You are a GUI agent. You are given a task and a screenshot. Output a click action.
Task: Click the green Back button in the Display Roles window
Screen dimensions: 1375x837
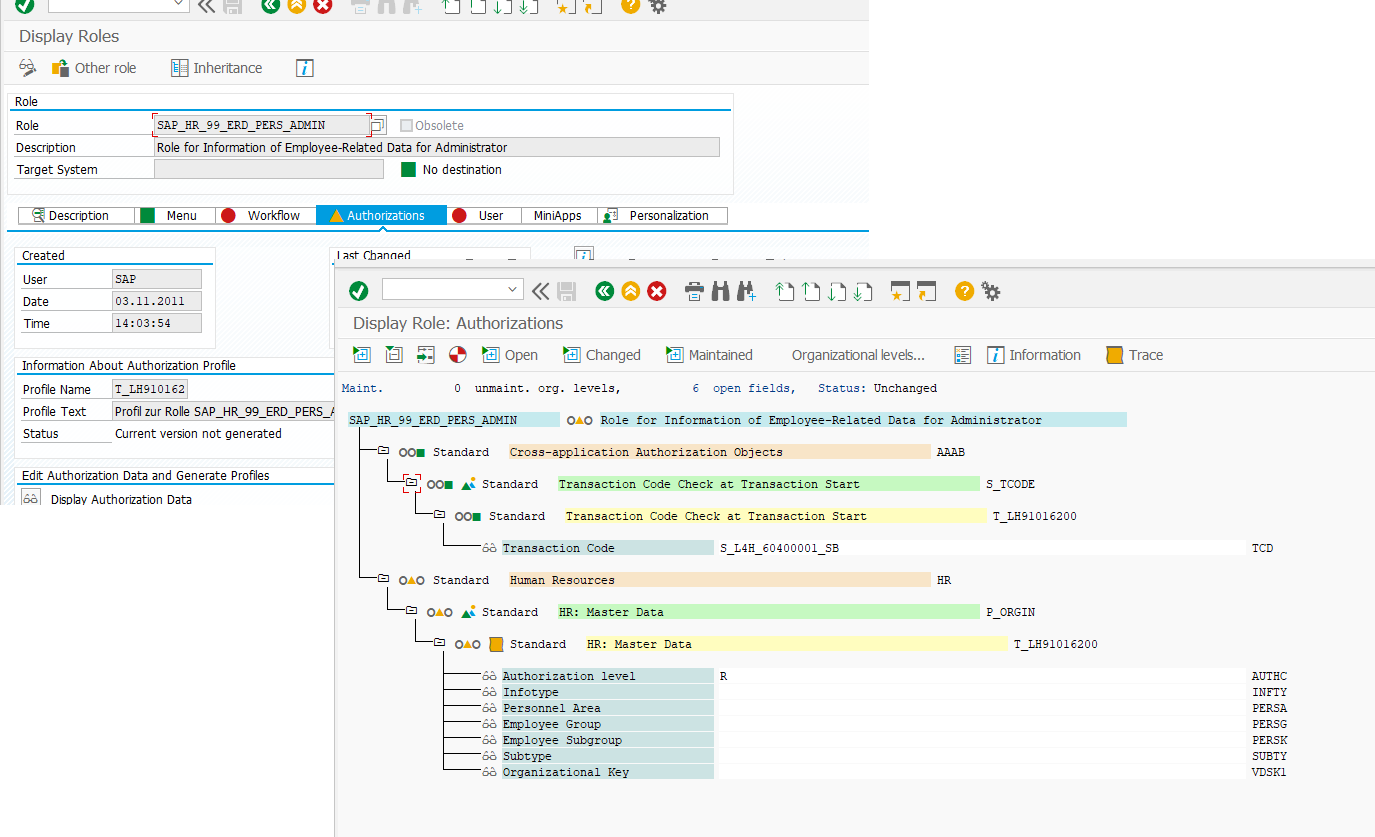[270, 6]
